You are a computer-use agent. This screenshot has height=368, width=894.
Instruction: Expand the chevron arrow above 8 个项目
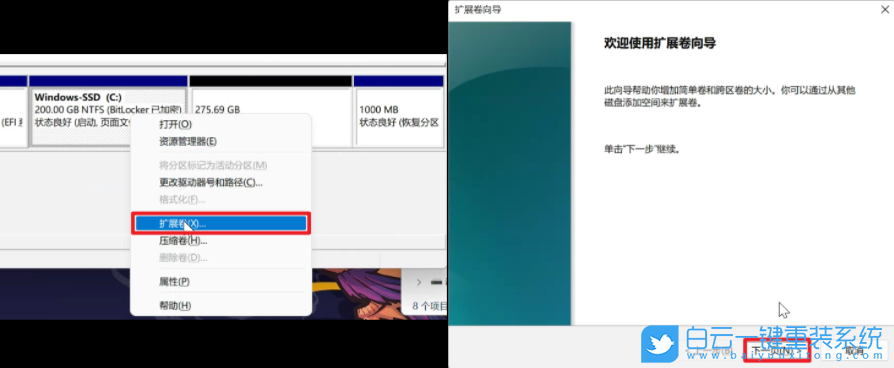pyautogui.click(x=419, y=282)
